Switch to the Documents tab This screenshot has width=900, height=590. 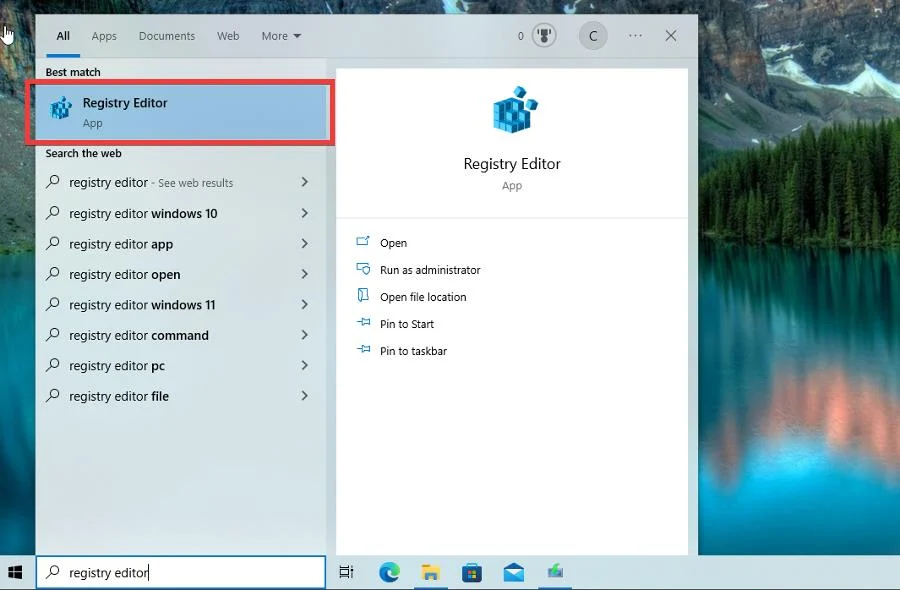click(x=167, y=36)
